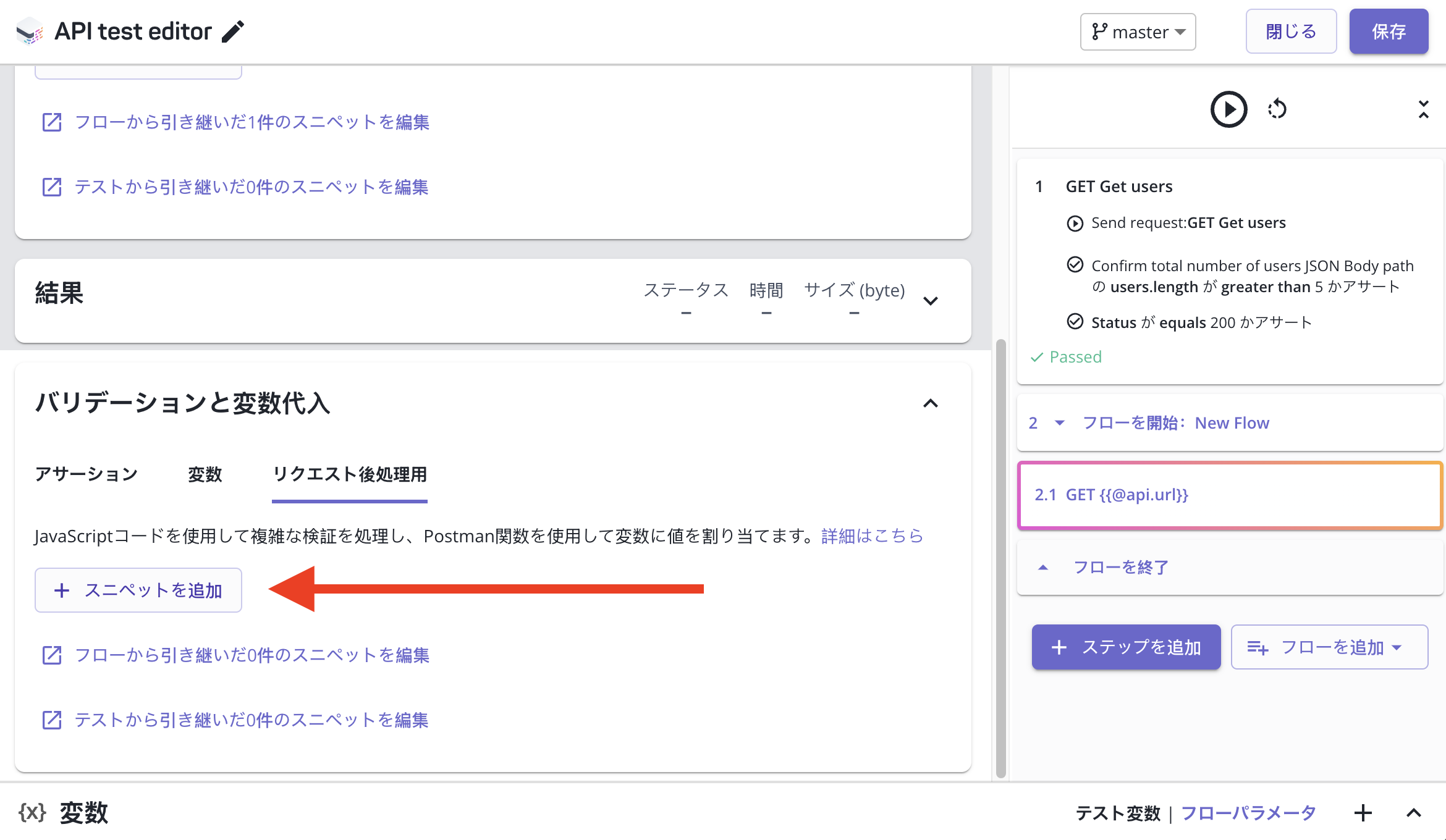The height and width of the screenshot is (840, 1446).
Task: Click the {x} variables icon
Action: [x=32, y=812]
